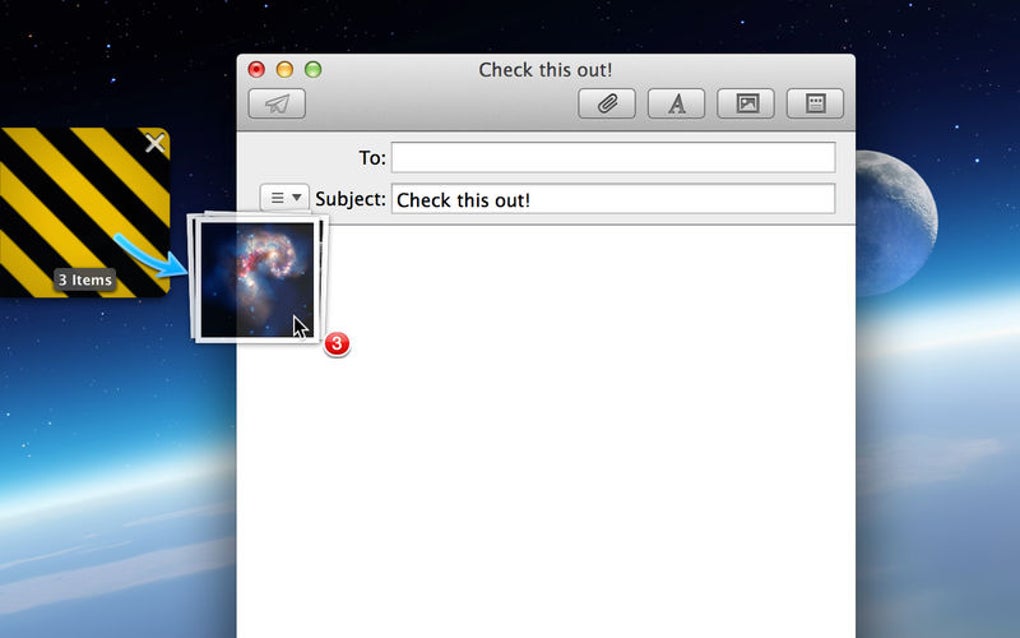Edit the subject "Check this out!"
The height and width of the screenshot is (638, 1020).
pos(613,200)
